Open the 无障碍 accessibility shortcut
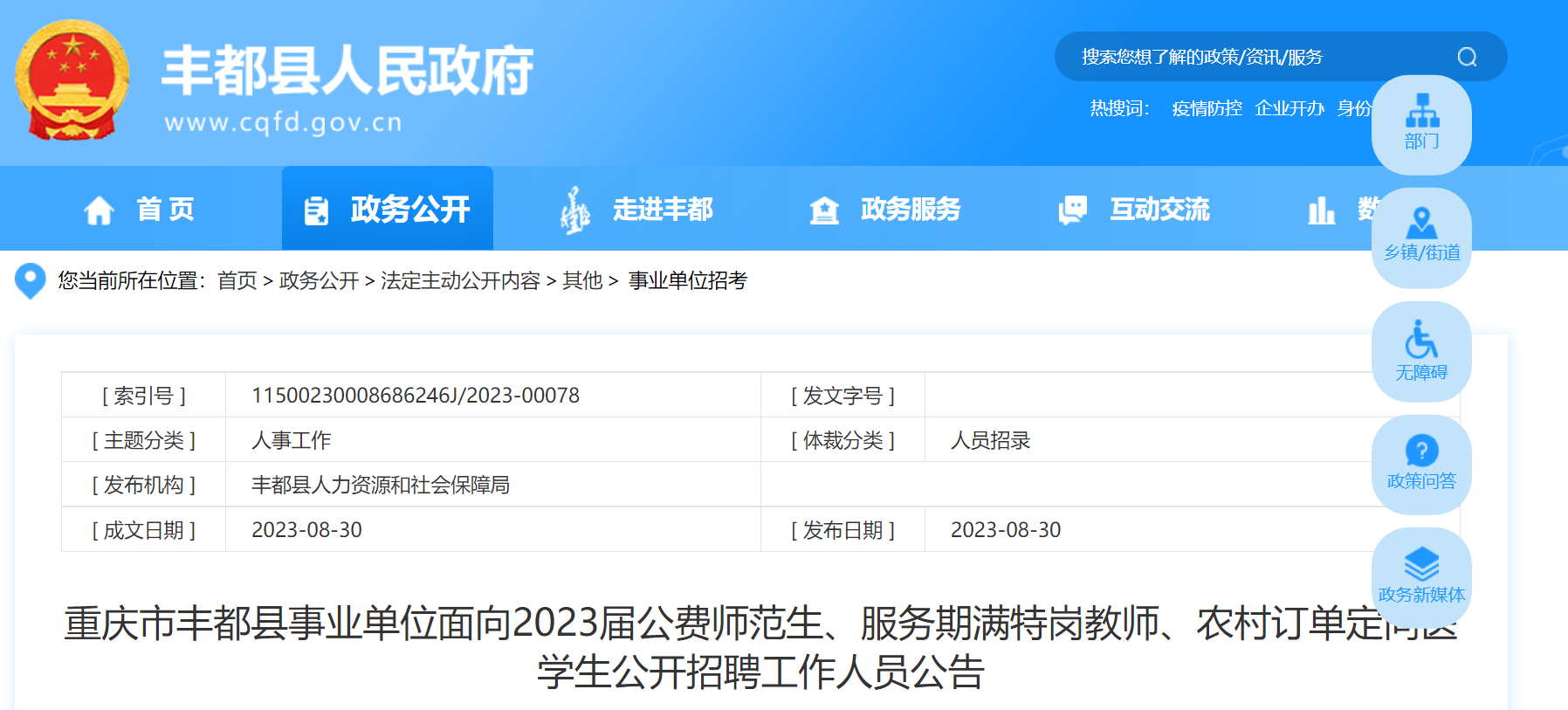Screen dimensions: 1568x710 [1421, 351]
